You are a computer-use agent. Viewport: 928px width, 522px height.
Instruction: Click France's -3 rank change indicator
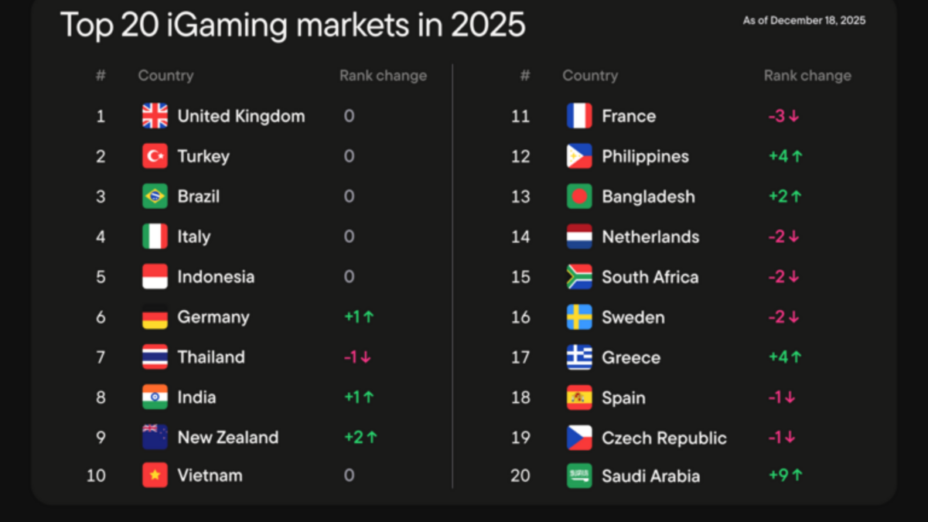783,117
